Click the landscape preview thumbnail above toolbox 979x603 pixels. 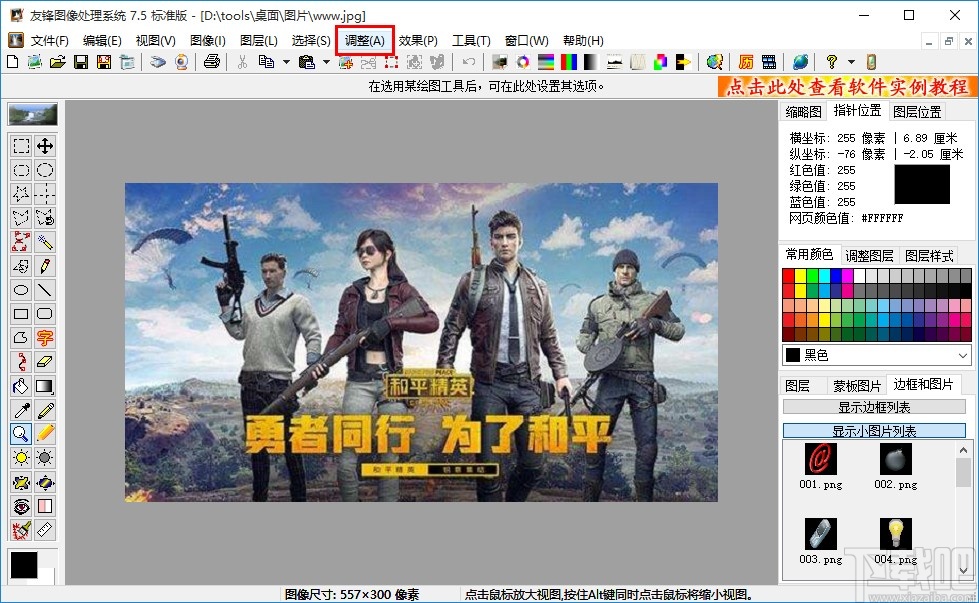[32, 115]
